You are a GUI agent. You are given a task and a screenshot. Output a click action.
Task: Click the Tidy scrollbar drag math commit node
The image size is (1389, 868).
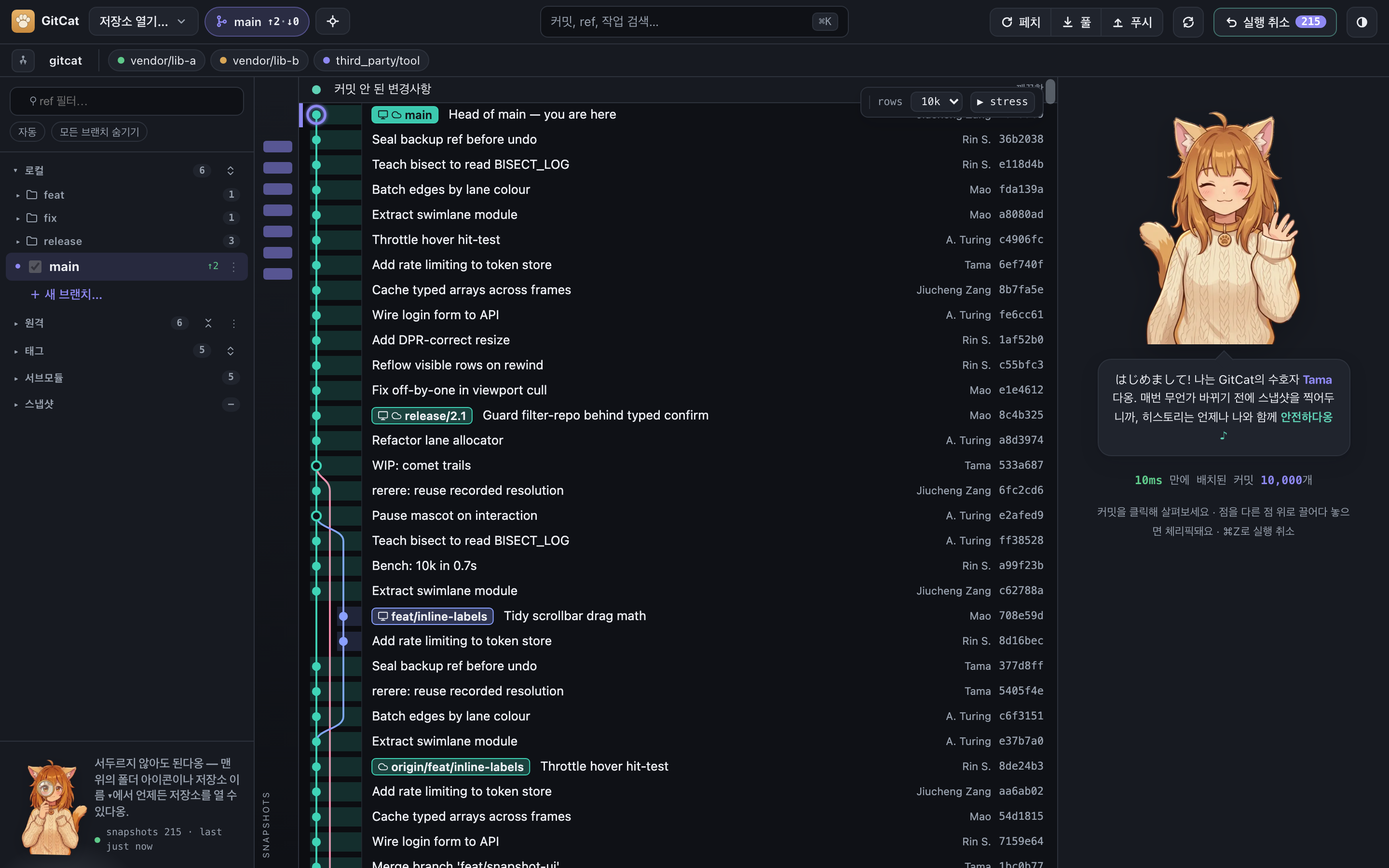[343, 616]
